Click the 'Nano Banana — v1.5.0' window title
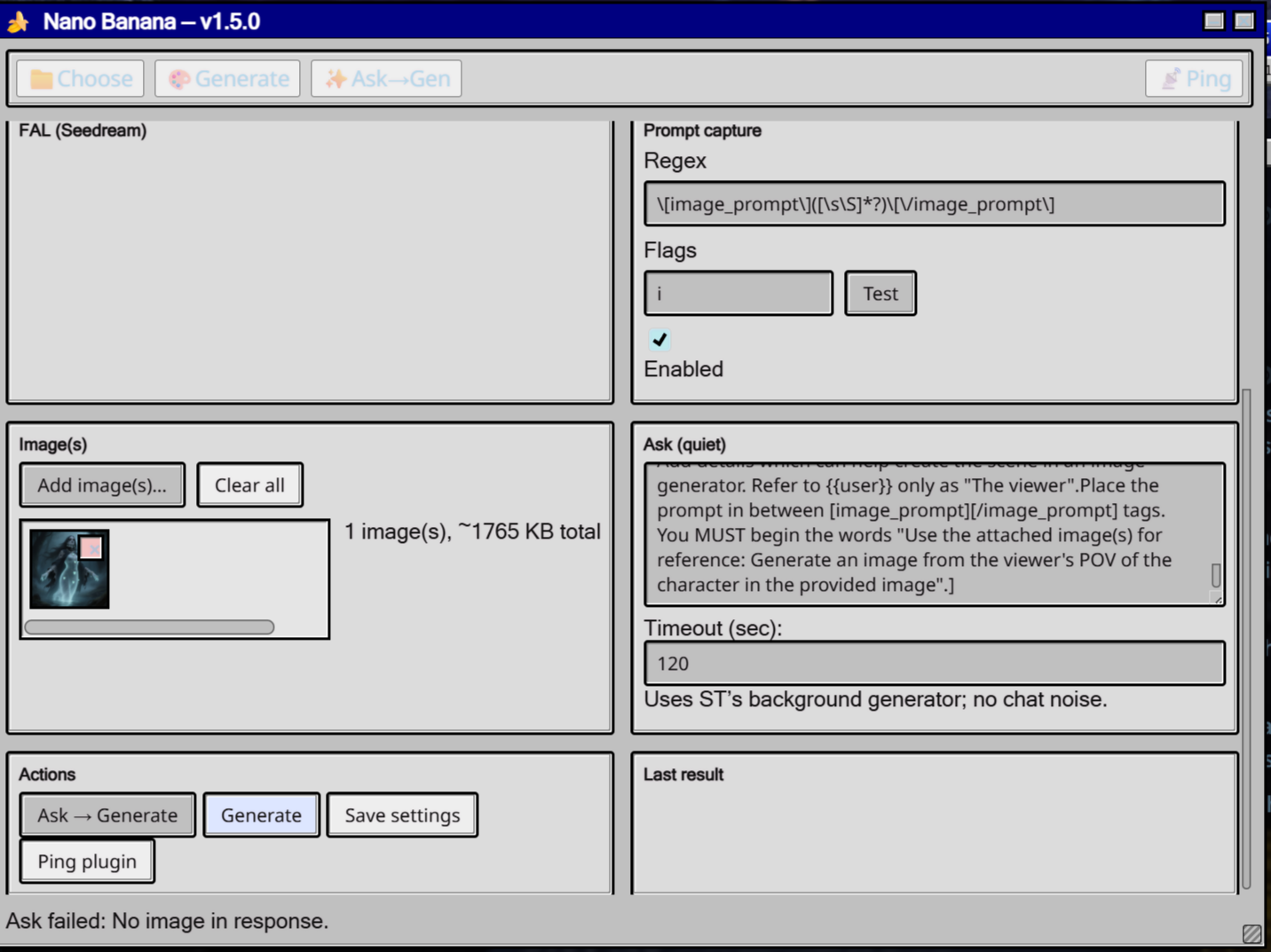The image size is (1271, 952). pyautogui.click(x=152, y=21)
